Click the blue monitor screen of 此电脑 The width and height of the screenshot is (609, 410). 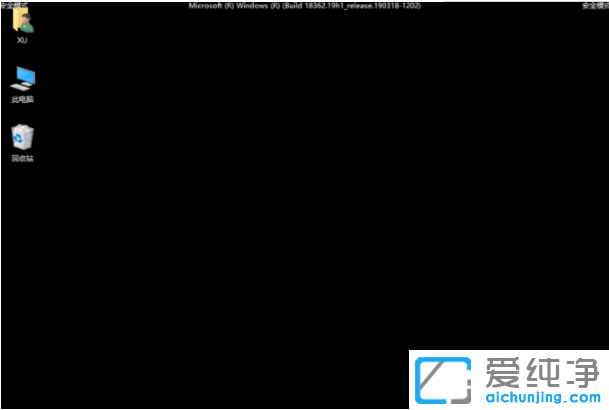(24, 76)
